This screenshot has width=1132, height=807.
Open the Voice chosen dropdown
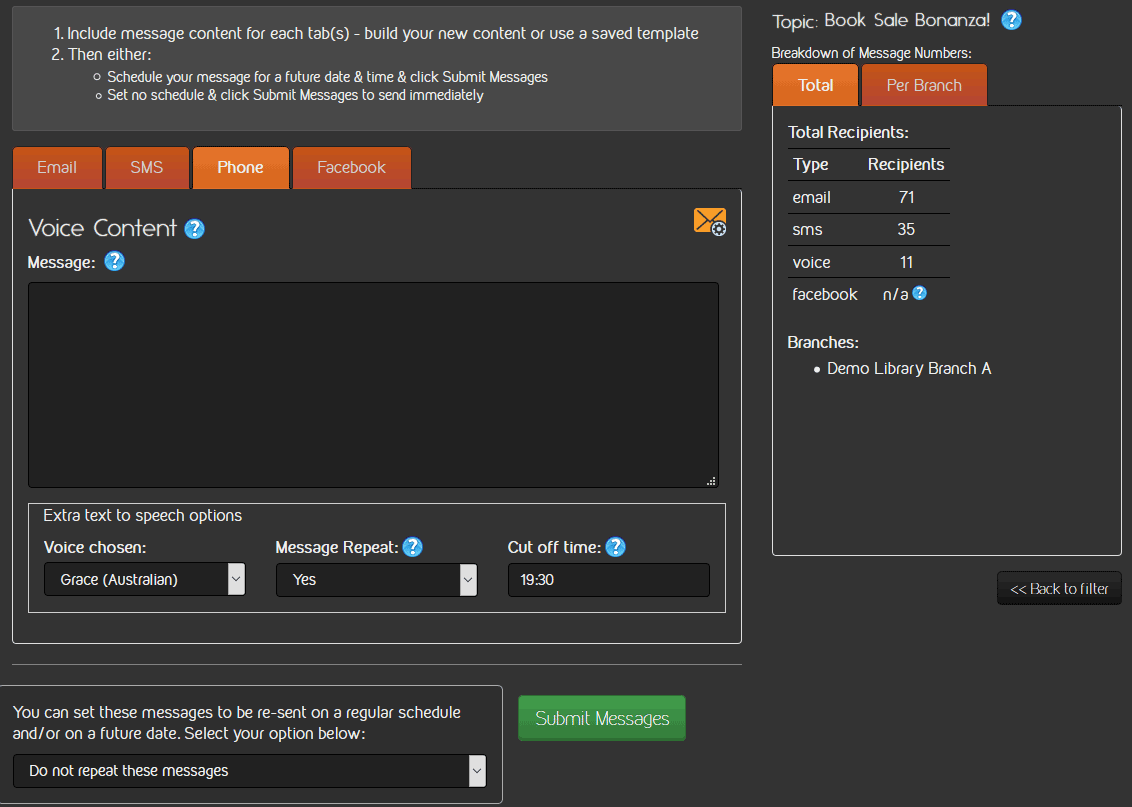point(145,580)
